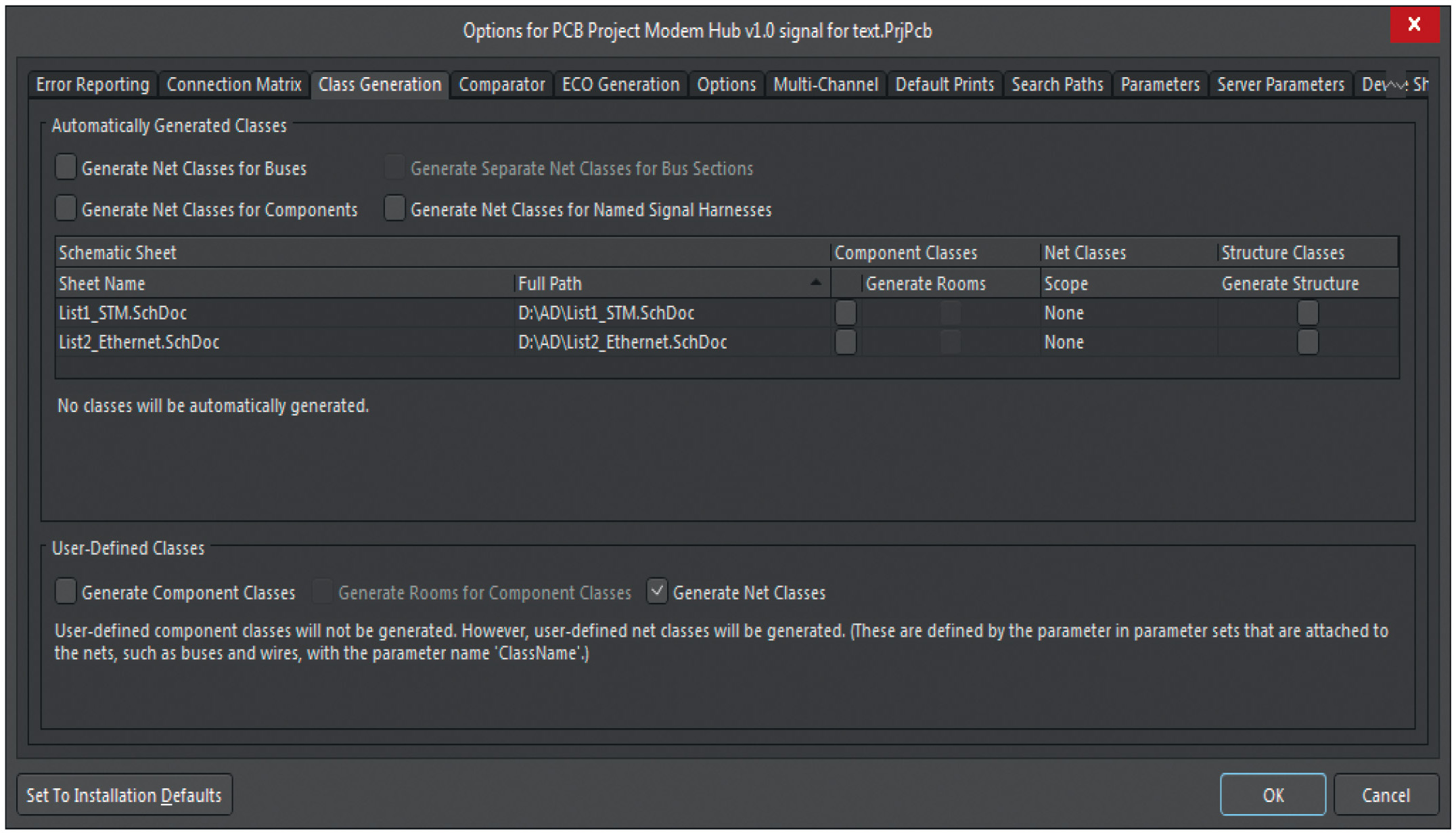The width and height of the screenshot is (1456, 833).
Task: Check Generate Component Classes under User-Defined Classes
Action: click(x=66, y=591)
